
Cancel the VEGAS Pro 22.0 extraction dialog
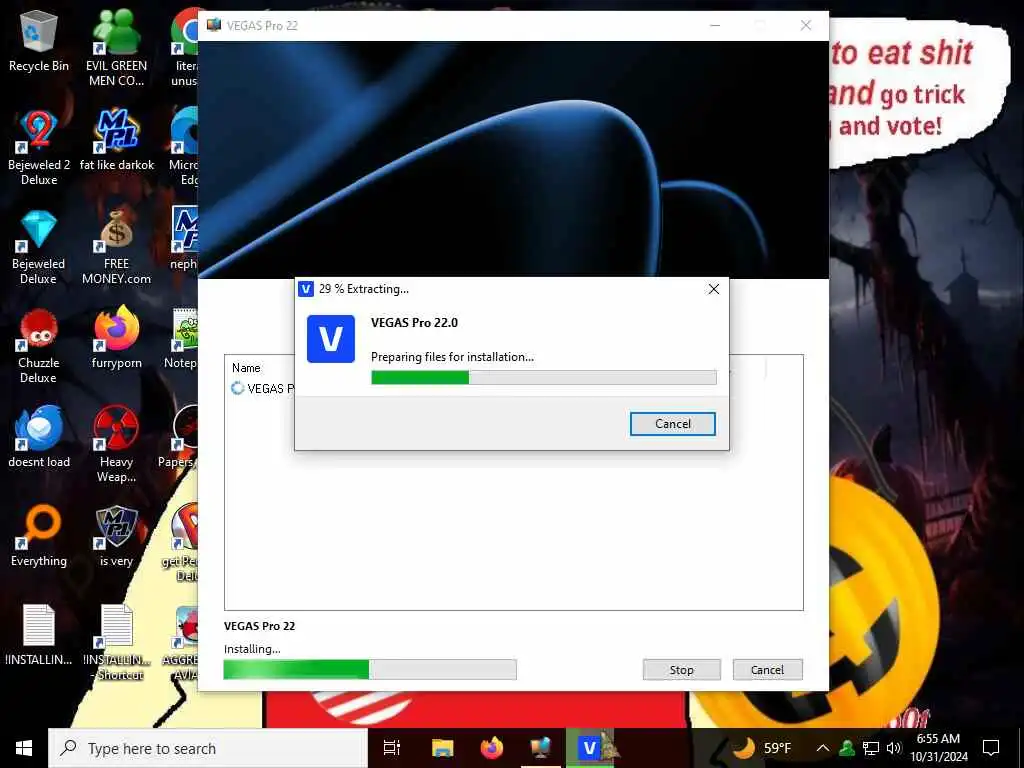click(x=672, y=424)
